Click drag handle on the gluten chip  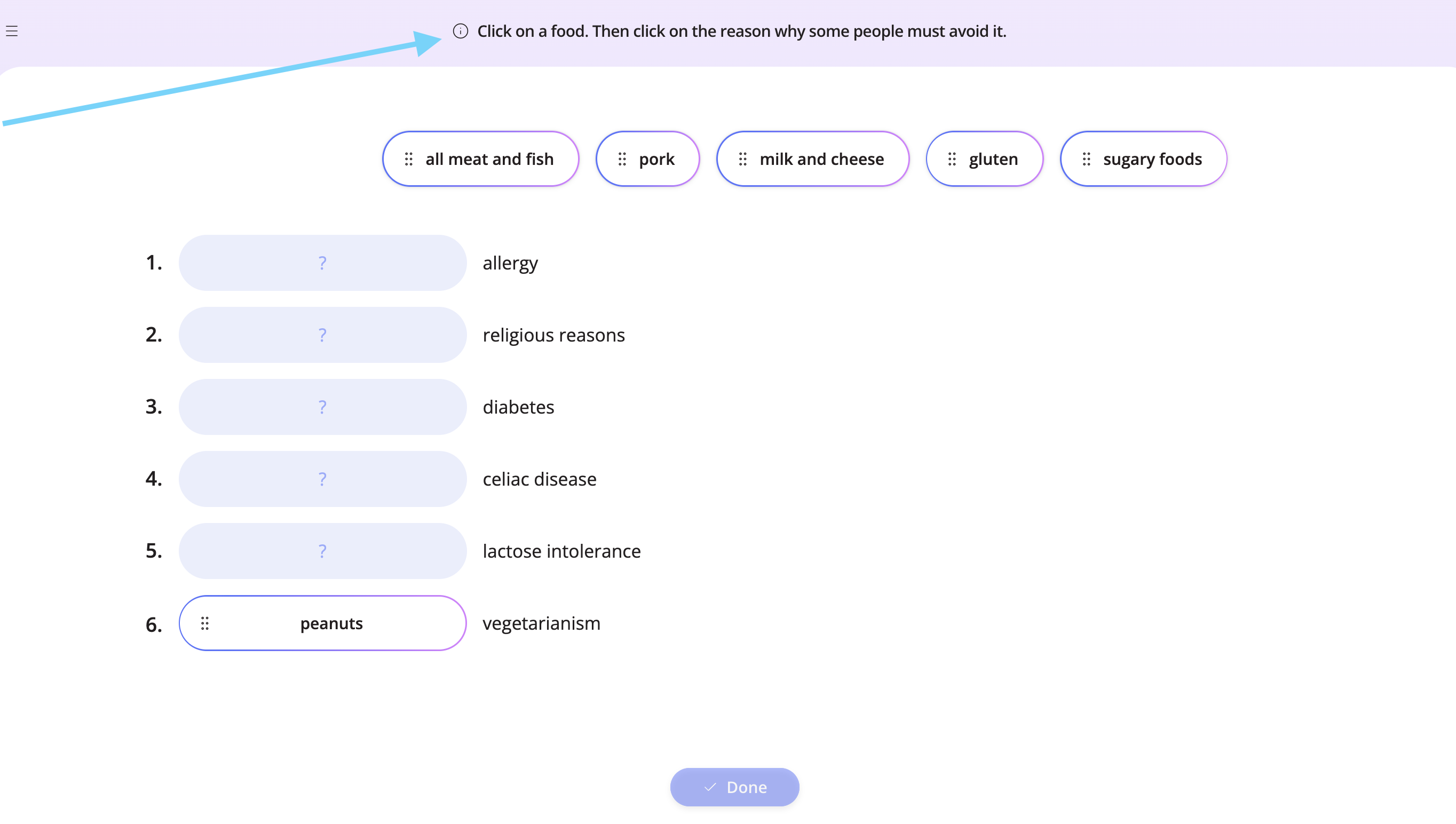[x=952, y=160]
